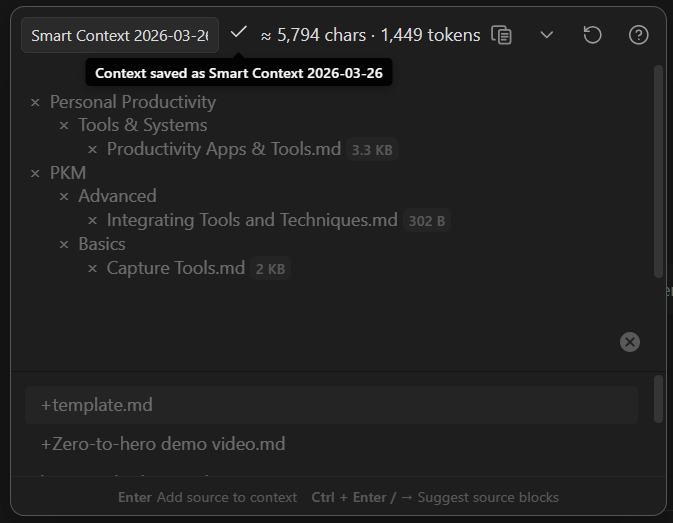Image resolution: width=673 pixels, height=523 pixels.
Task: Select the Capture Tools.md tree item
Action: (x=176, y=268)
